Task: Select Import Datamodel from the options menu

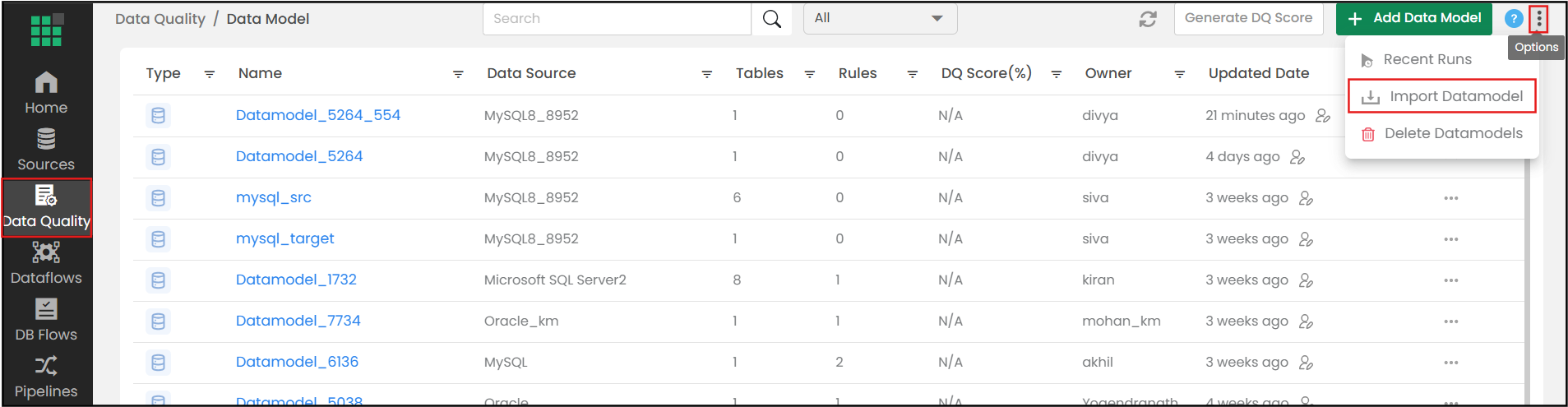Action: click(1442, 96)
